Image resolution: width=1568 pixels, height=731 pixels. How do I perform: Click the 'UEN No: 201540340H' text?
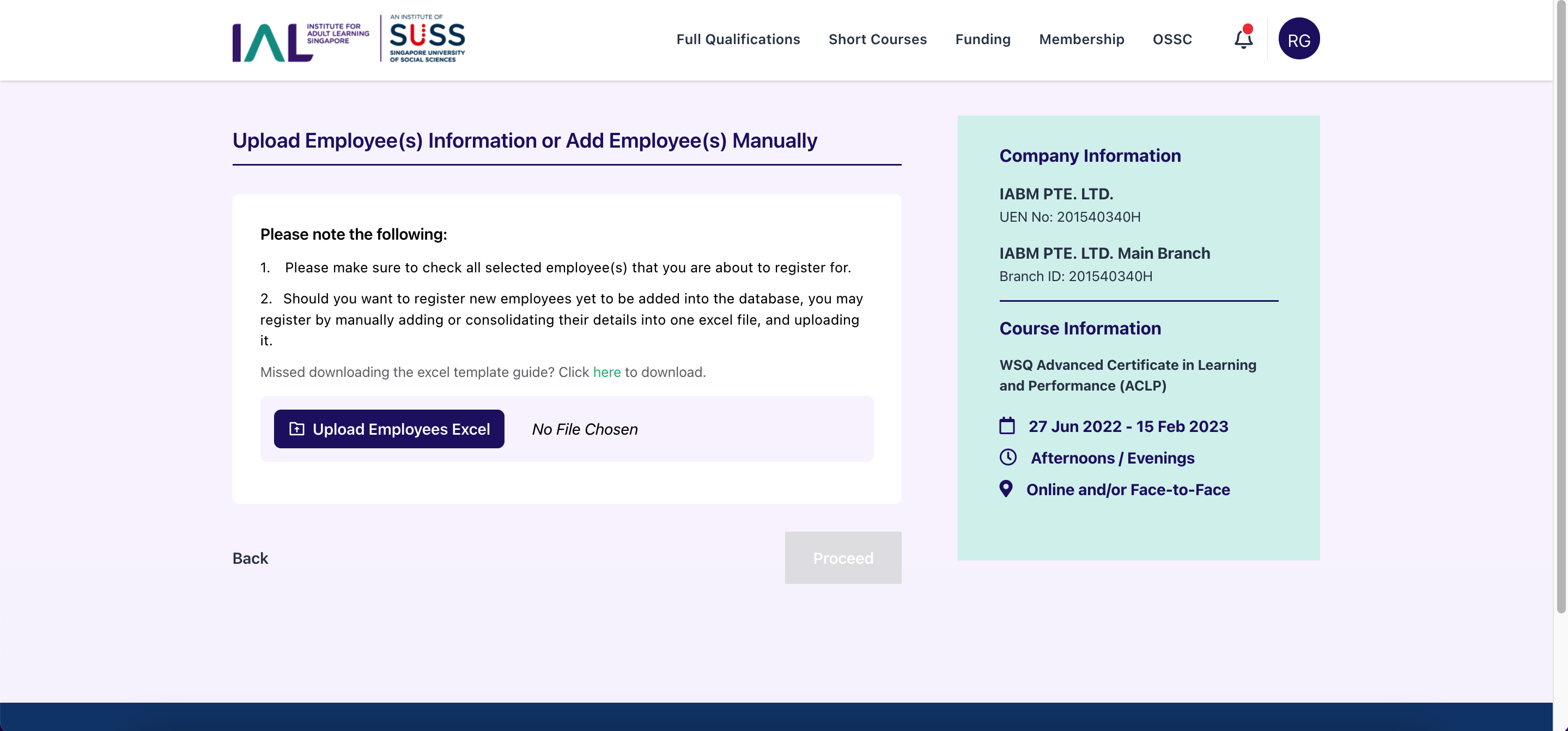[x=1069, y=217]
